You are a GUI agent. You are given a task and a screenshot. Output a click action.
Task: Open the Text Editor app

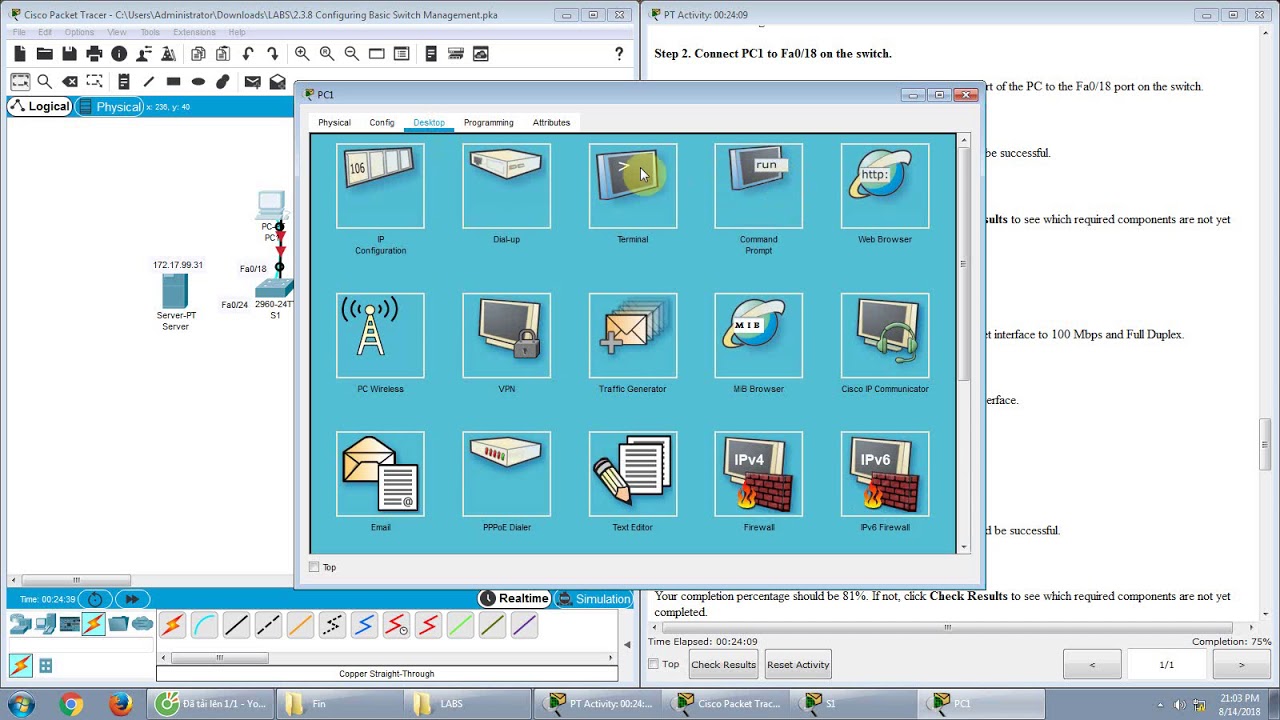632,474
